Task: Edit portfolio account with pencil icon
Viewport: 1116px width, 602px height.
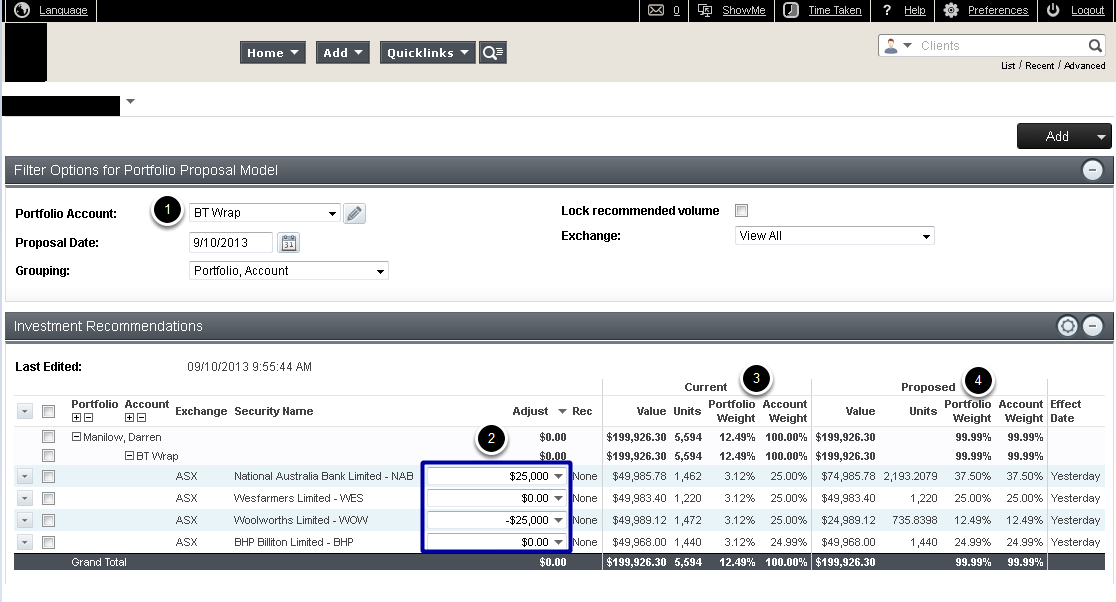Action: pos(354,213)
